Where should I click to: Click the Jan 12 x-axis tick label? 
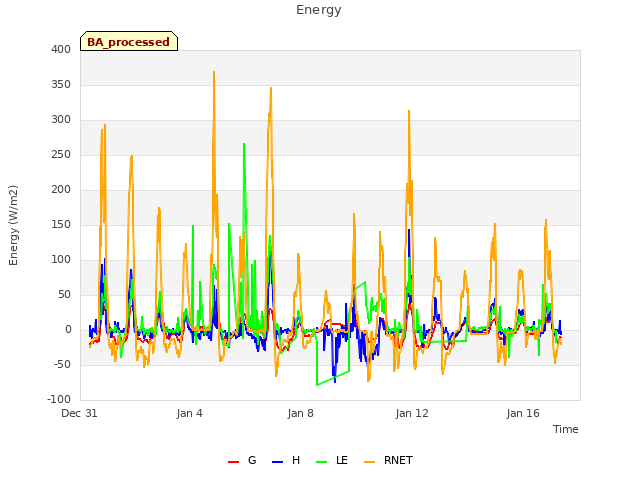(412, 413)
